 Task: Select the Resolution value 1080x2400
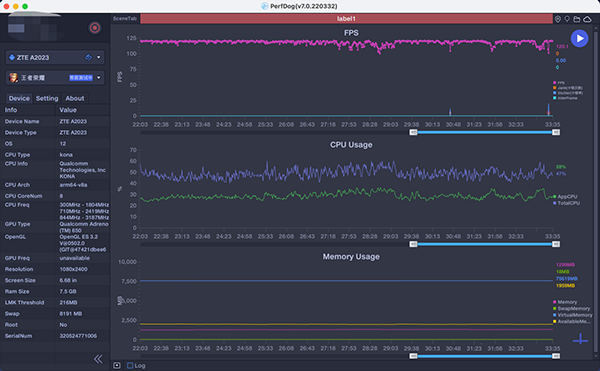pyautogui.click(x=73, y=269)
